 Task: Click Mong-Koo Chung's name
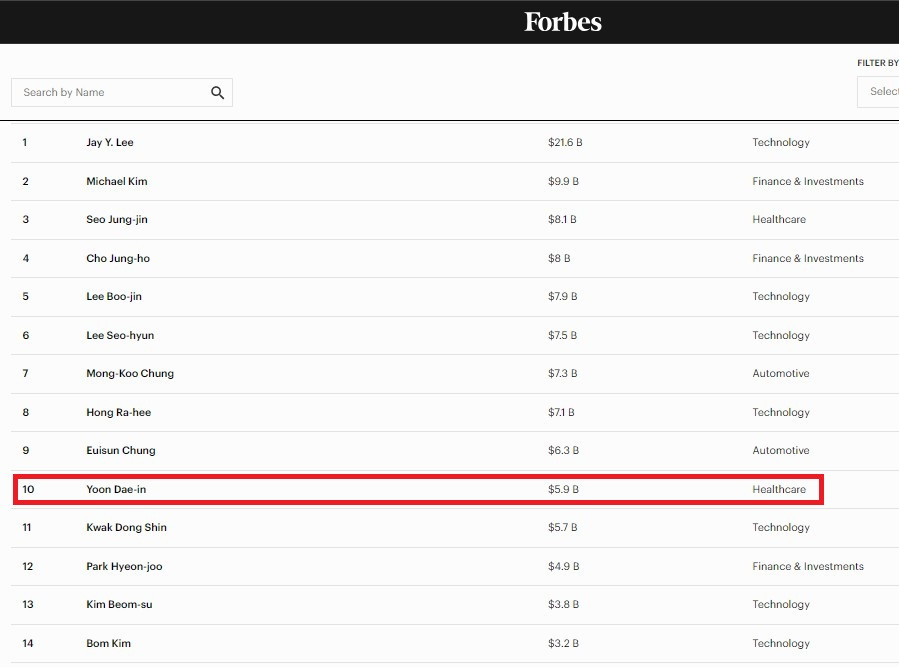[130, 374]
